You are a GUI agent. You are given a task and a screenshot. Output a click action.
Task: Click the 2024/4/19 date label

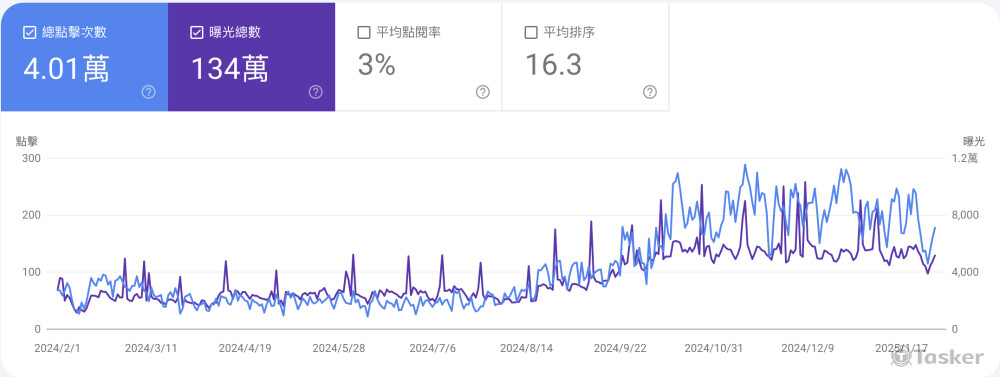(245, 349)
